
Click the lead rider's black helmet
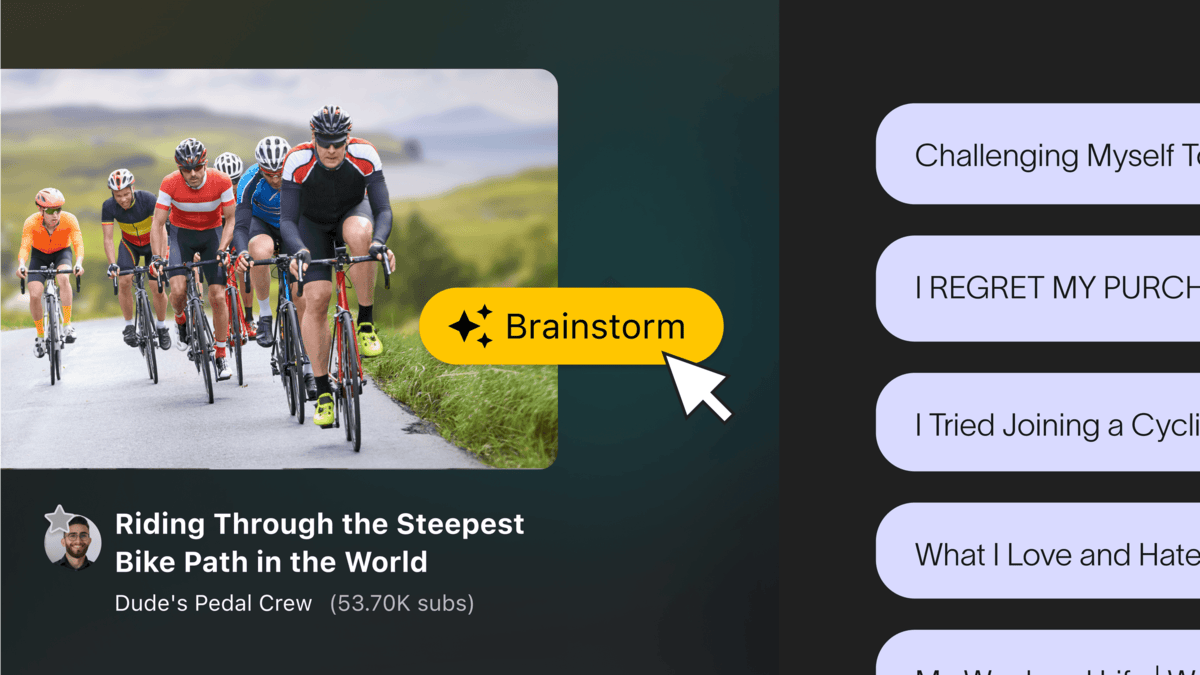330,122
